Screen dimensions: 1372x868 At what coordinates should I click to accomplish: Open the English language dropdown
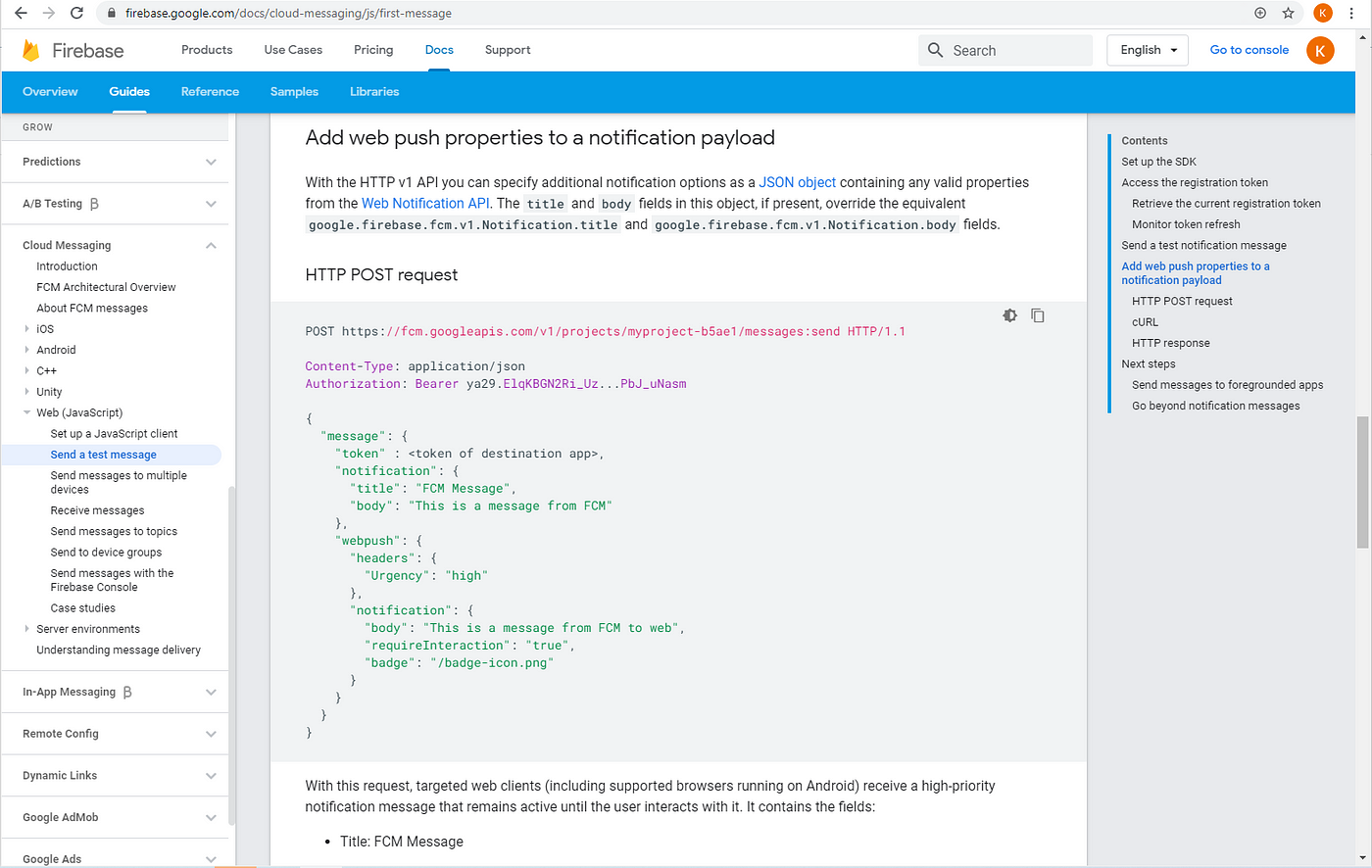(1148, 50)
